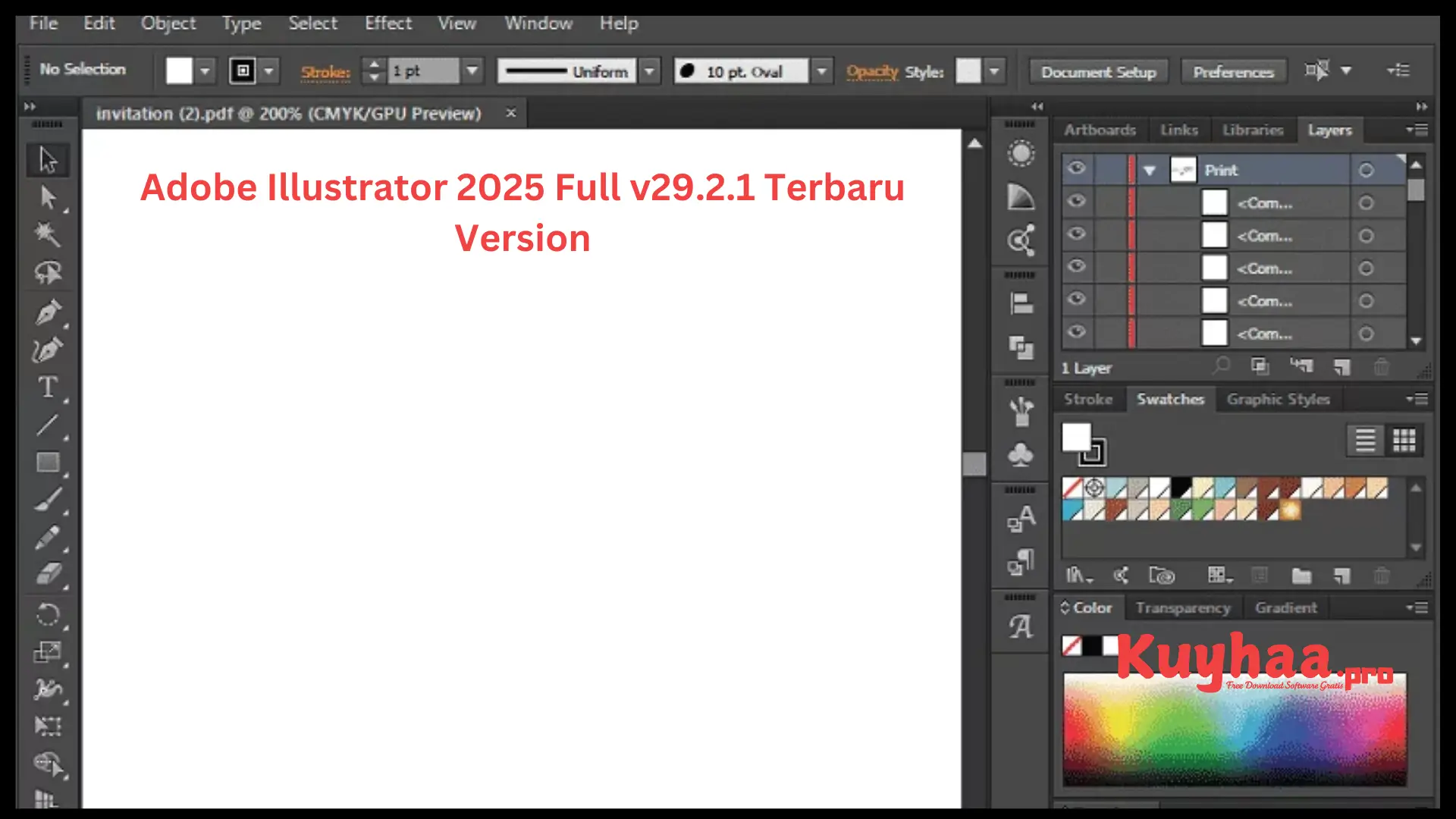The width and height of the screenshot is (1456, 819).
Task: Select the black swatch in Swatches panel
Action: click(x=1181, y=488)
